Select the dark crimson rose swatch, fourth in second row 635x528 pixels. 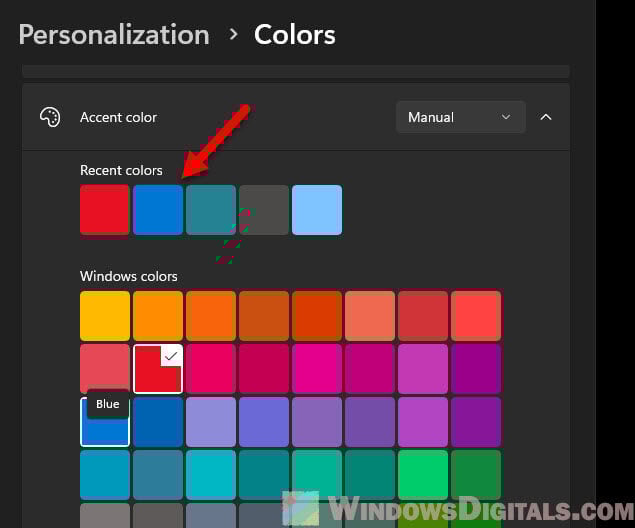[x=264, y=369]
